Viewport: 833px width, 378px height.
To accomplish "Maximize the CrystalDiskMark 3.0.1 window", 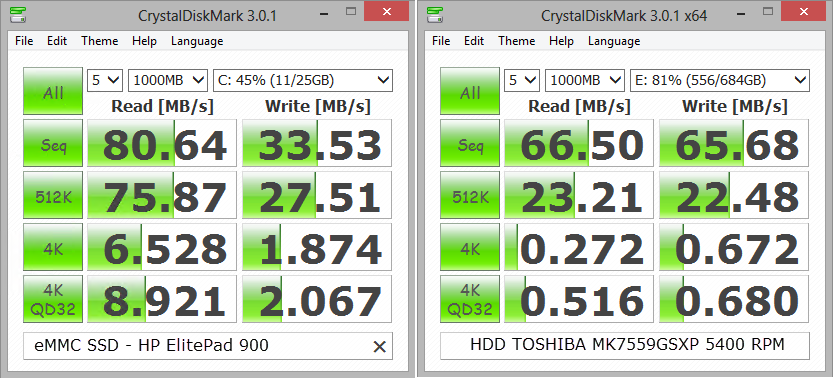I will tap(350, 11).
